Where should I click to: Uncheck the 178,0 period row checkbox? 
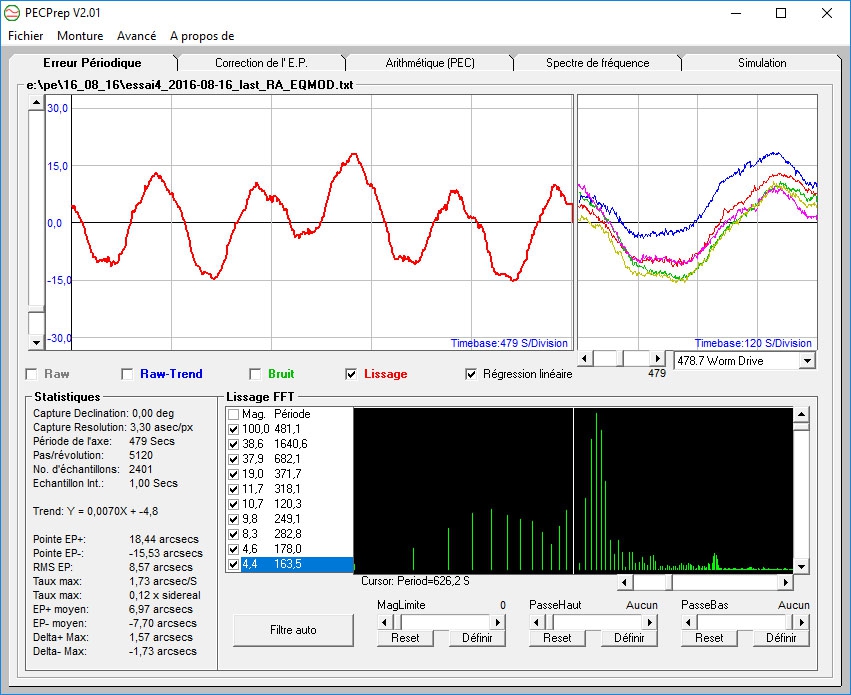click(233, 549)
